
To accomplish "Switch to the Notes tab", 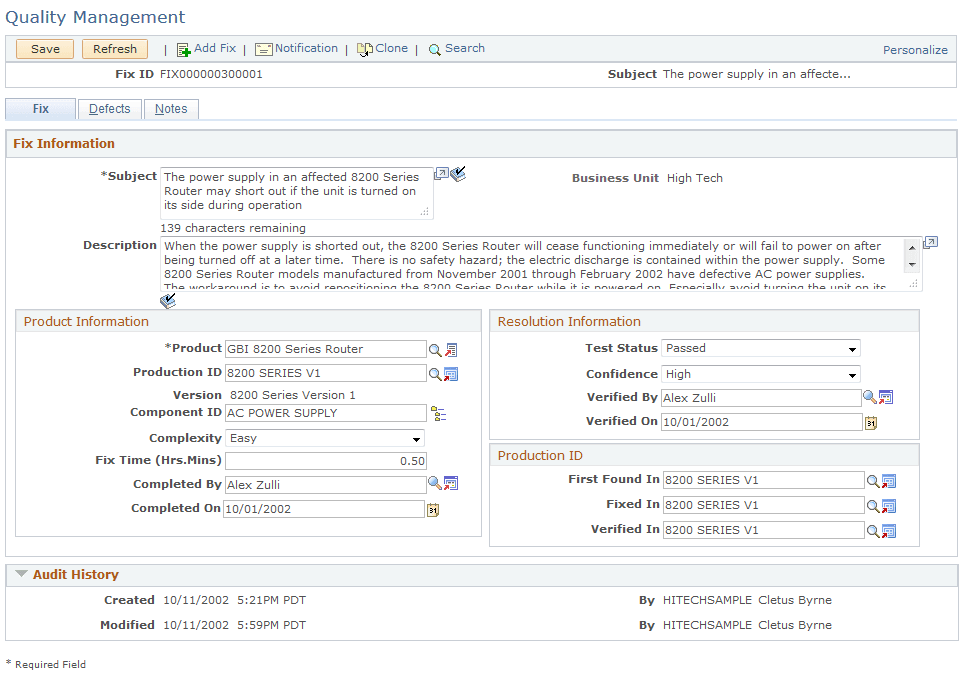I will (170, 108).
